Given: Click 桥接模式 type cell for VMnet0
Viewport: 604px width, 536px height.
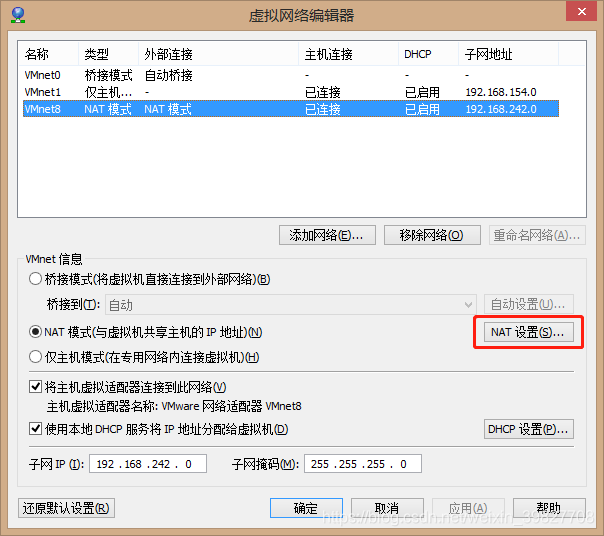Looking at the screenshot, I should 108,75.
